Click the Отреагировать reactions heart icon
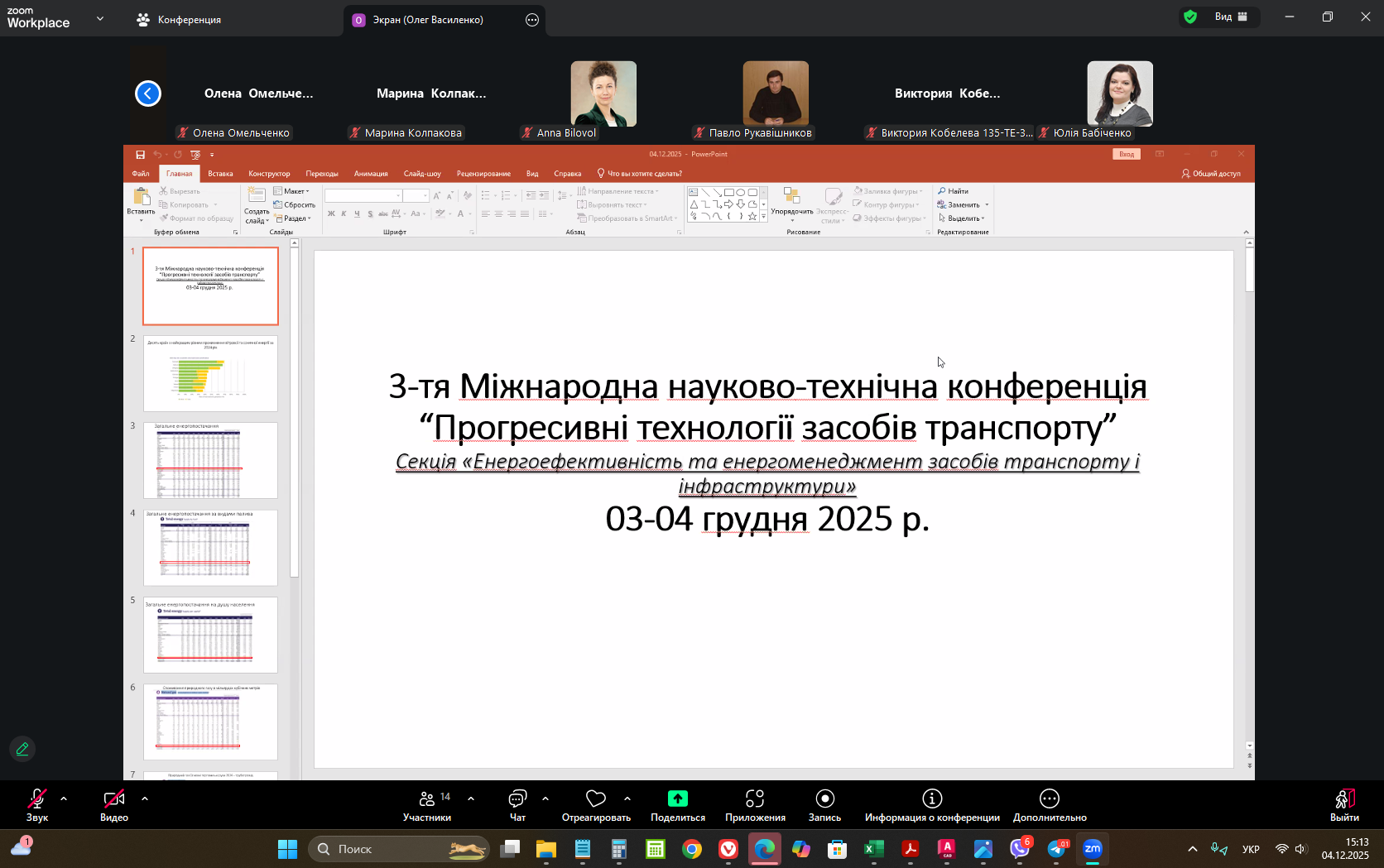The image size is (1384, 868). tap(596, 799)
